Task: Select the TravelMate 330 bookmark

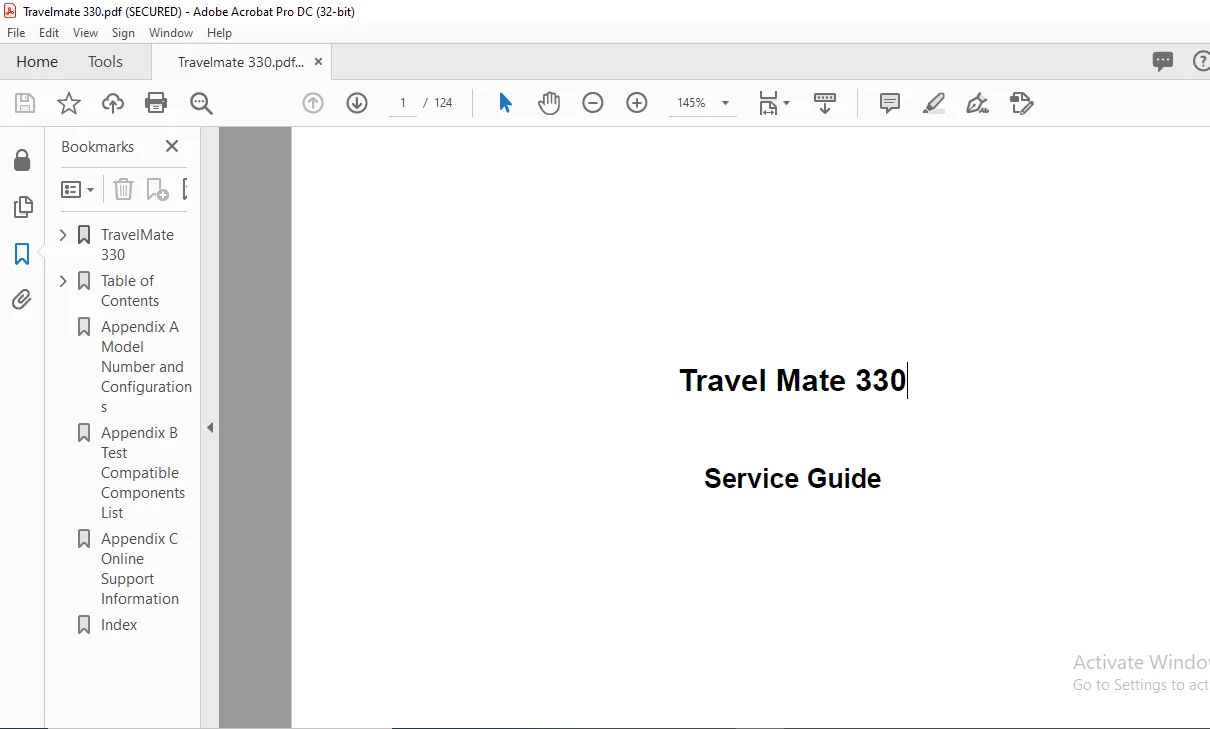Action: (x=137, y=244)
